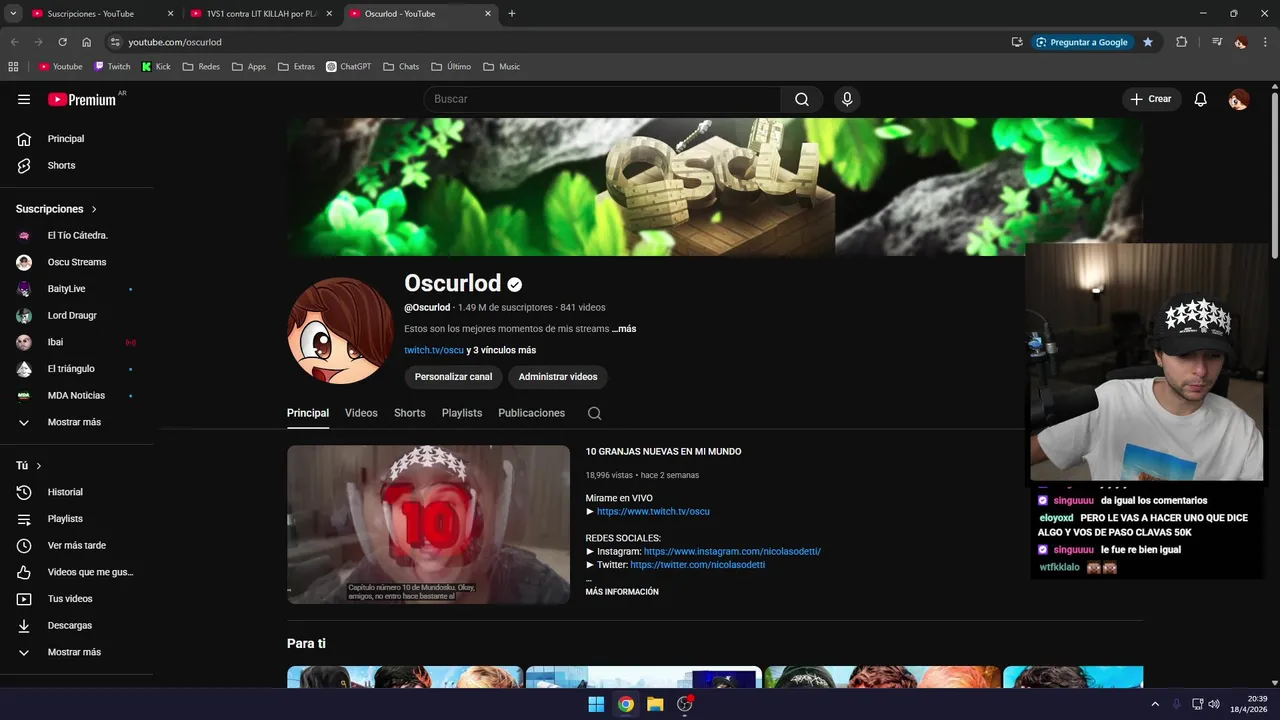Open the twitter.com/nicolasodetti link
The width and height of the screenshot is (1280, 720).
[698, 565]
